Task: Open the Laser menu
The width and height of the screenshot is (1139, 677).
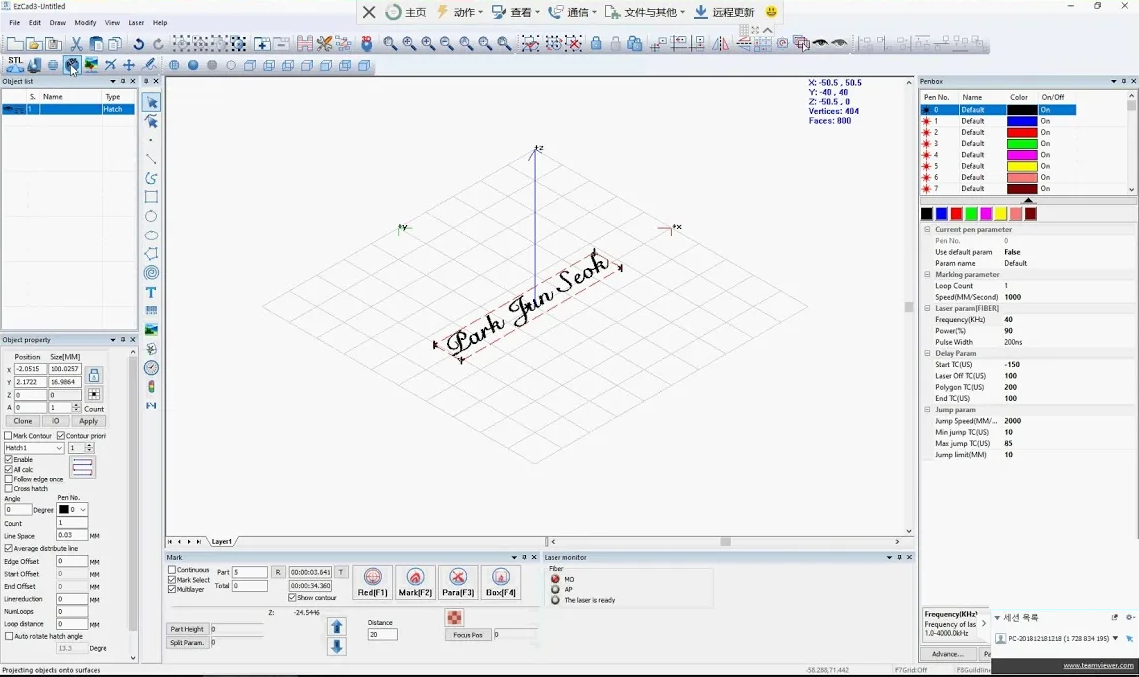Action: click(136, 22)
